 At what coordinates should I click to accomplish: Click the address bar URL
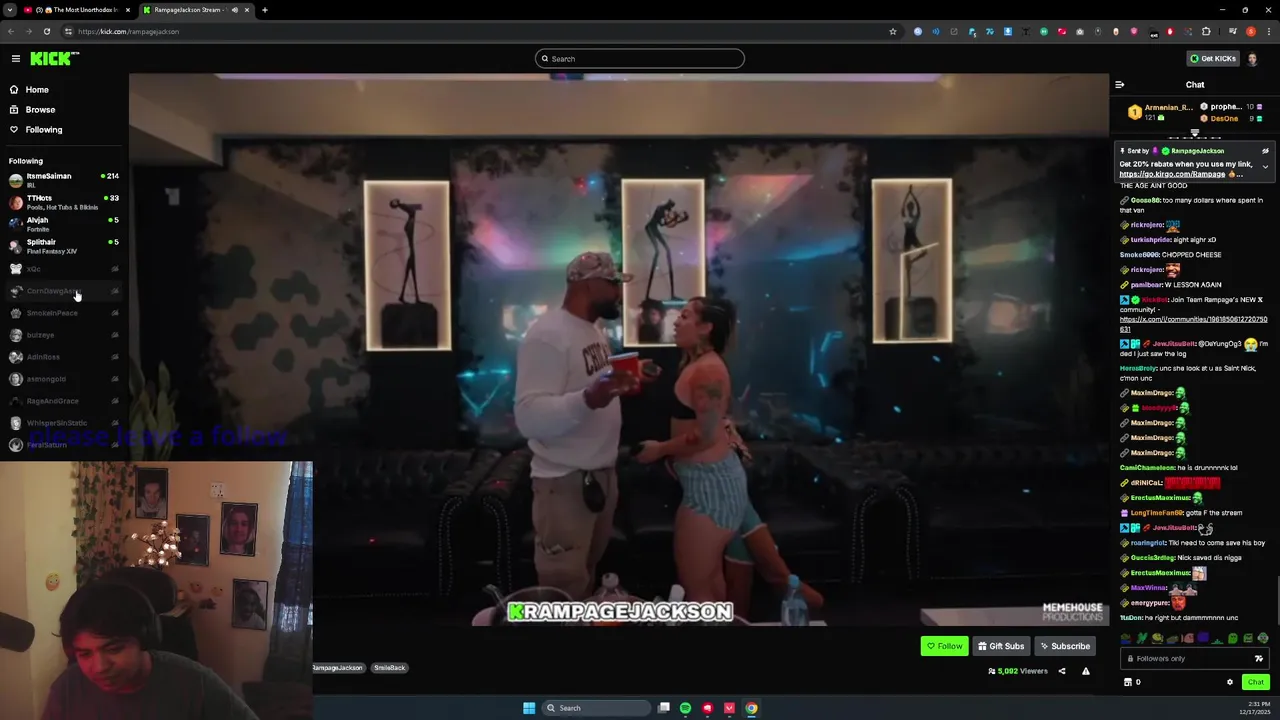tap(128, 32)
